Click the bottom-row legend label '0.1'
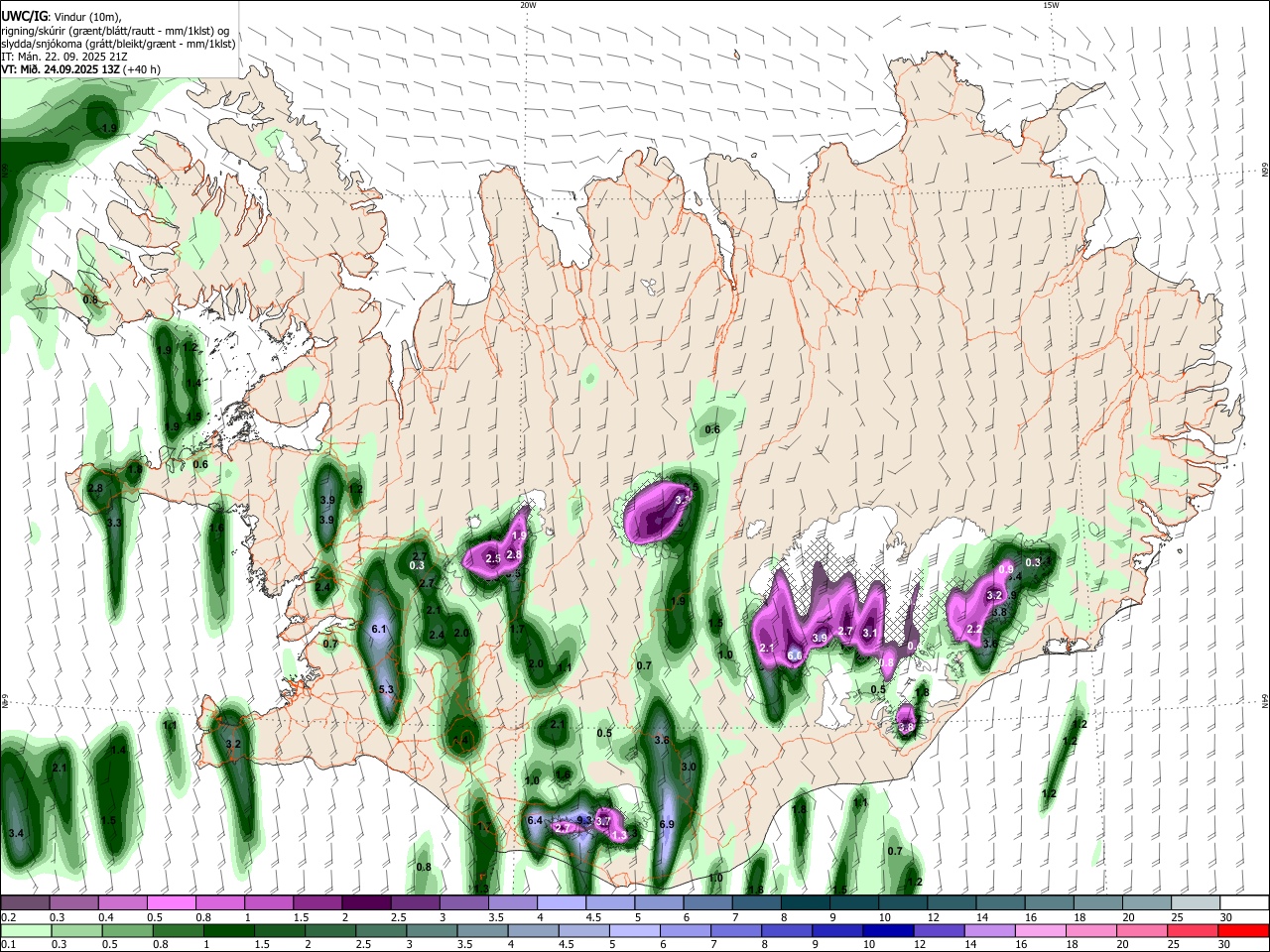Viewport: 1270px width, 952px height. [8, 945]
